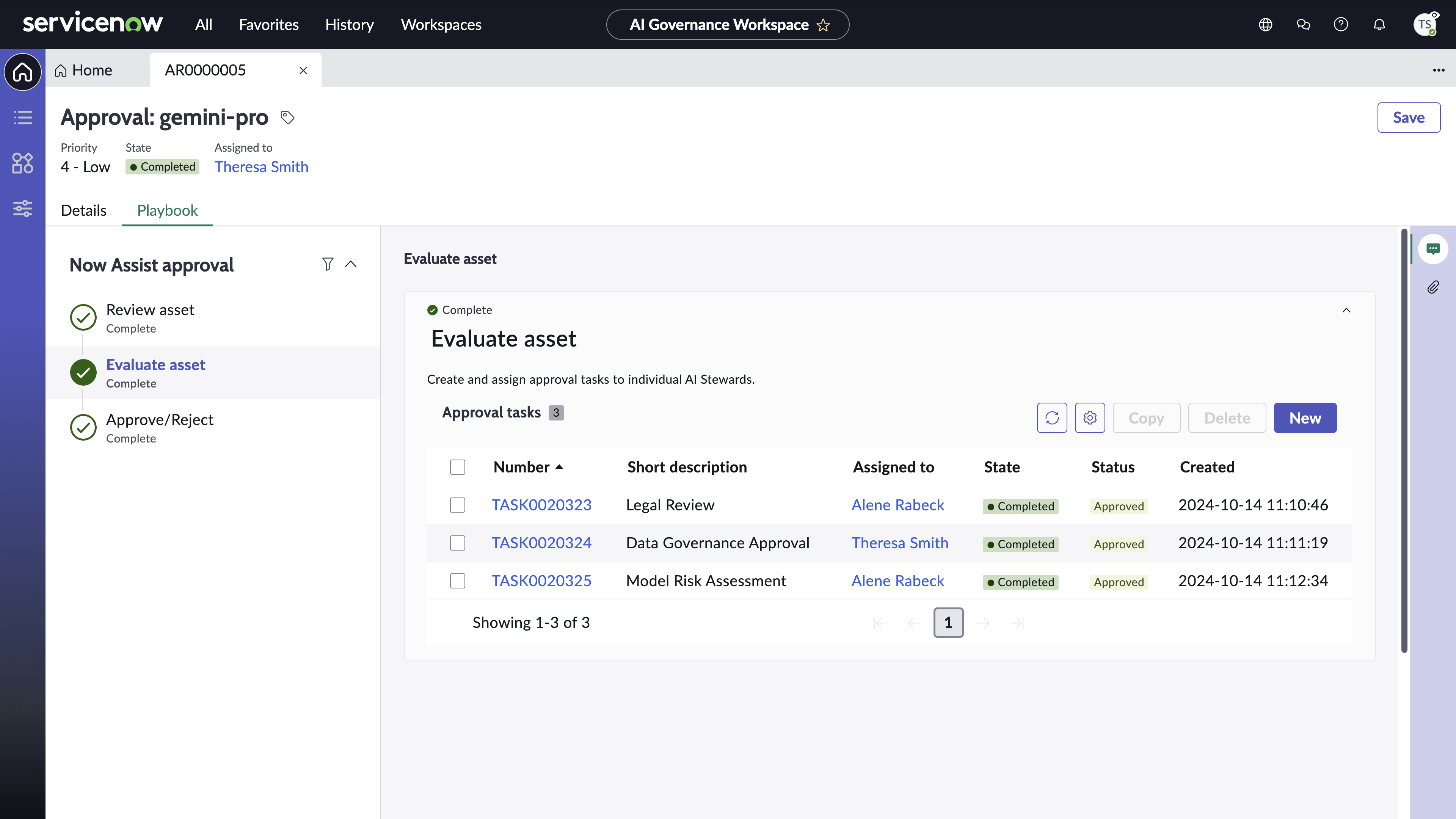Select the Playbook tab

[167, 210]
